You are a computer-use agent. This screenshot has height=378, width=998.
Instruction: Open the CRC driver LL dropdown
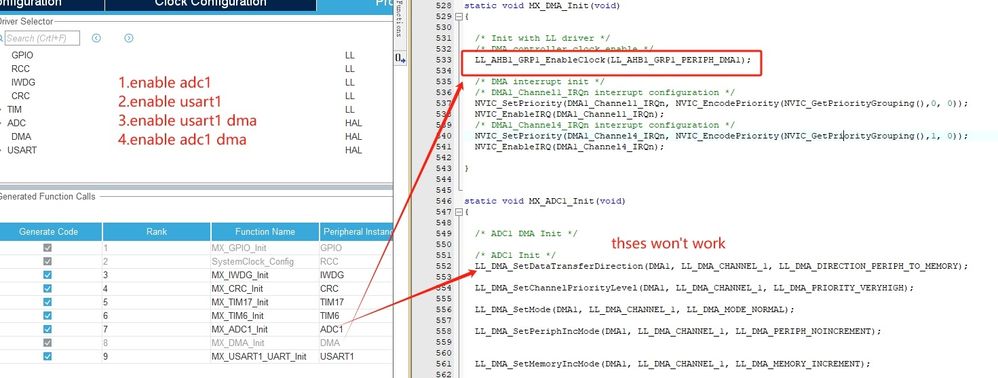(350, 96)
